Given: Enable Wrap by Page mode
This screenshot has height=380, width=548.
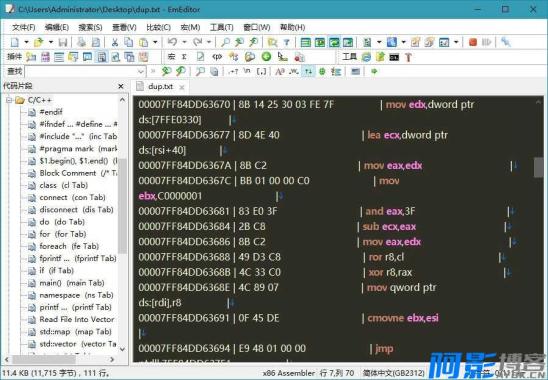Looking at the screenshot, I should [348, 42].
